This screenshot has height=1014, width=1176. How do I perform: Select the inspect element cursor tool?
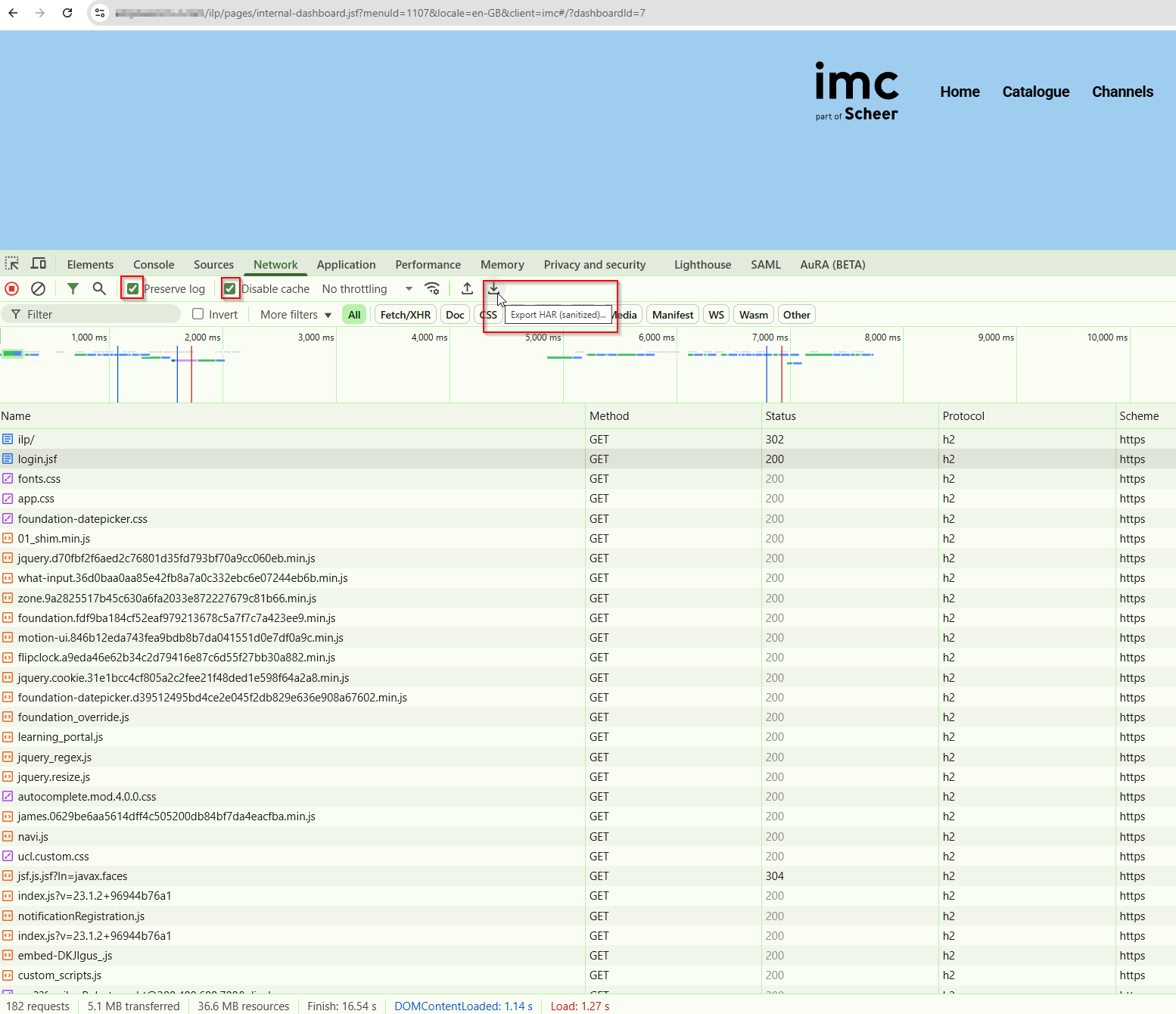point(11,263)
